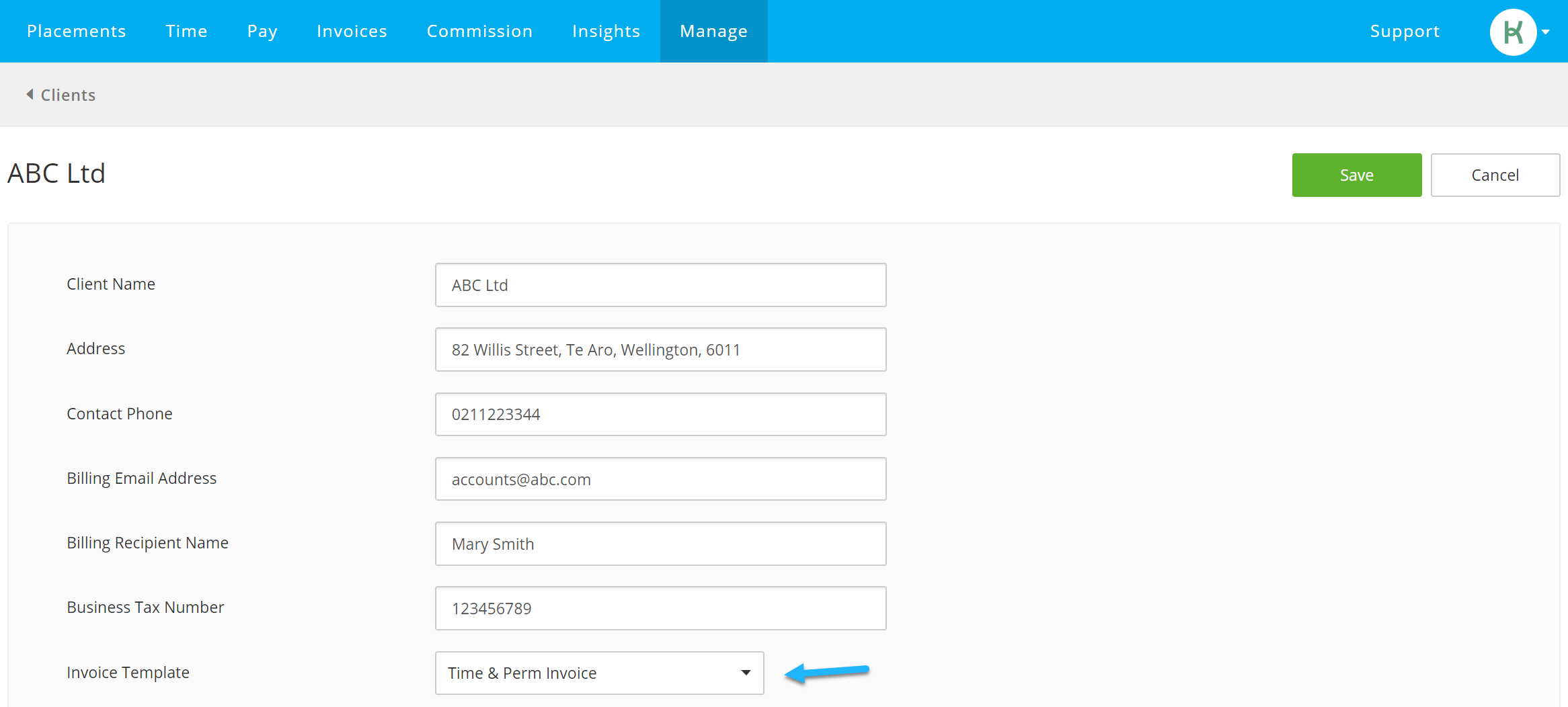View the Insights section

point(606,32)
